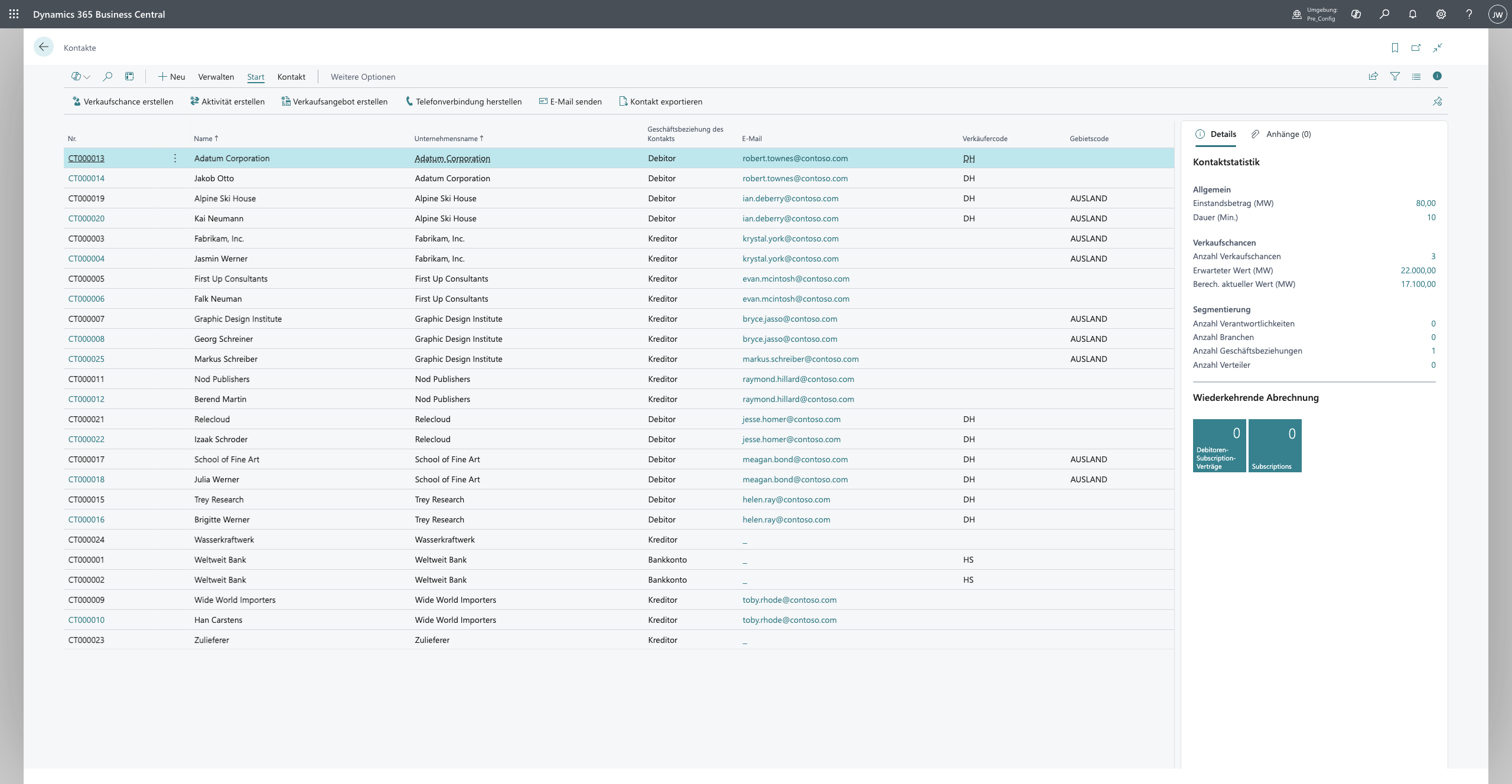Expand the Verwalten menu

pyautogui.click(x=216, y=77)
